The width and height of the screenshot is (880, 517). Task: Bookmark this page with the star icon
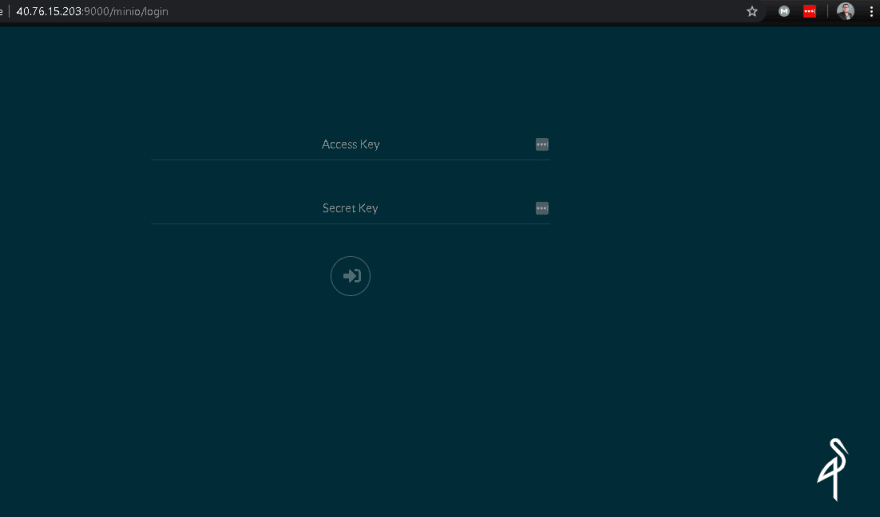[752, 11]
